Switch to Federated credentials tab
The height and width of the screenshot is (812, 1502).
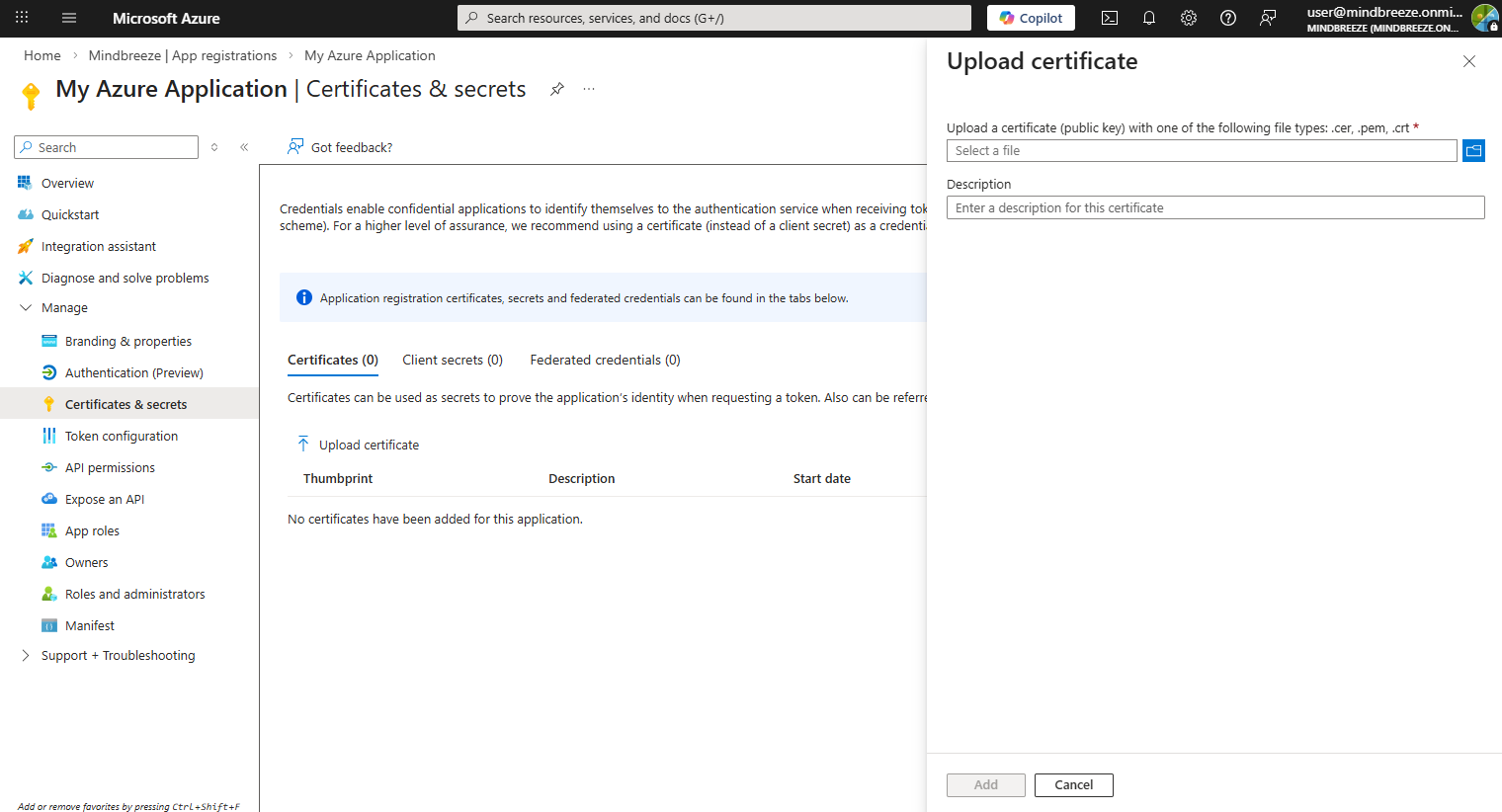pyautogui.click(x=605, y=361)
